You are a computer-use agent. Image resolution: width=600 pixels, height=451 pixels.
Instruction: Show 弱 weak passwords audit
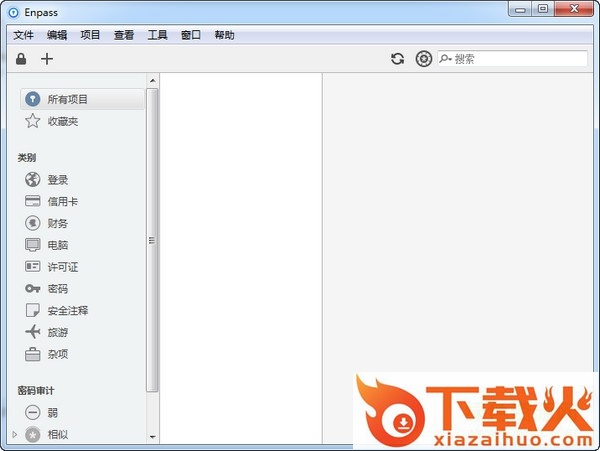(x=52, y=412)
